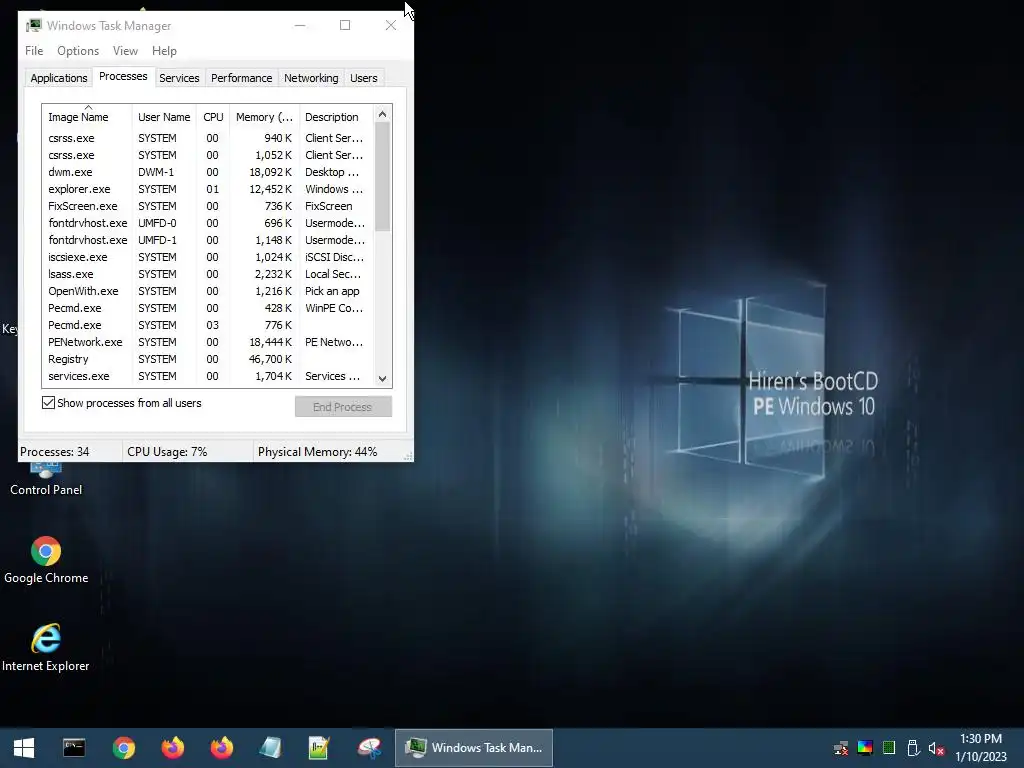This screenshot has height=768, width=1024.
Task: Sort by User Name column header
Action: click(x=164, y=117)
